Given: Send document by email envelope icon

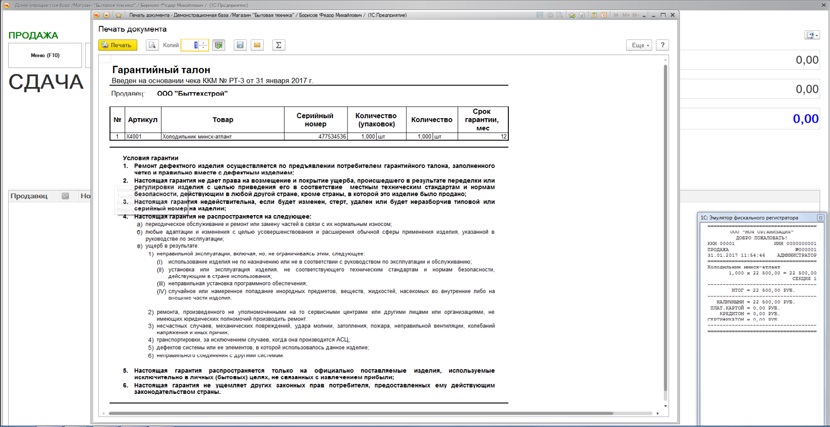Looking at the screenshot, I should (x=257, y=45).
